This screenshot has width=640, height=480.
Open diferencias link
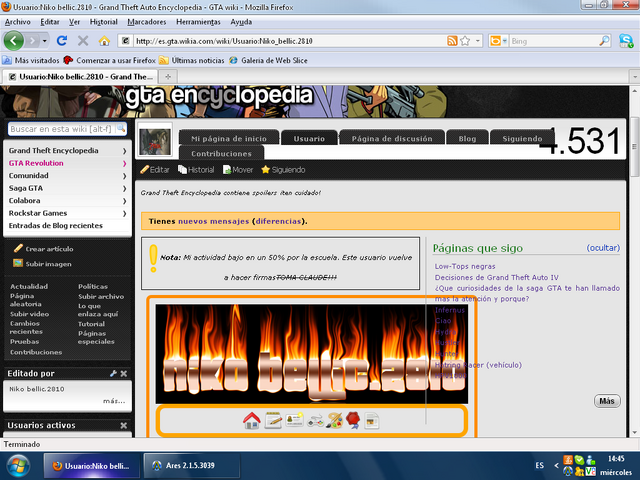278,221
